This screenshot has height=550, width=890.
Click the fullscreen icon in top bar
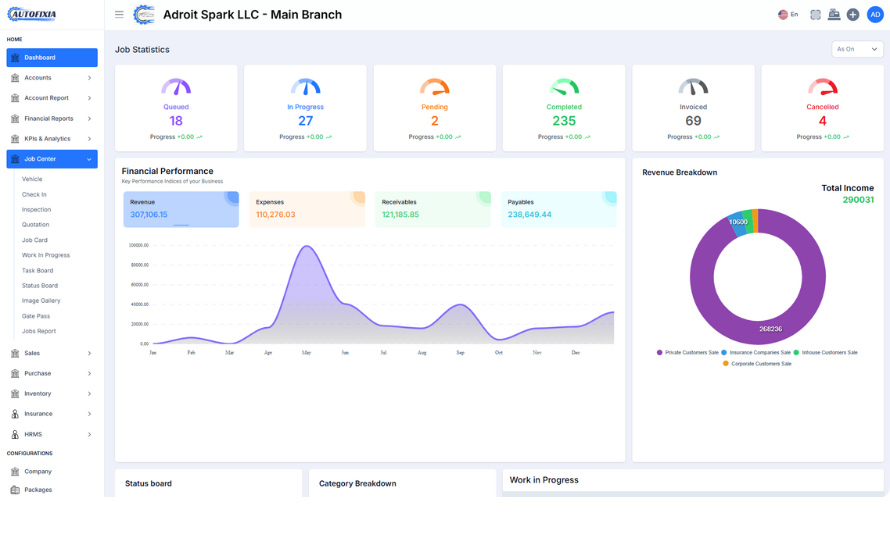click(x=815, y=15)
